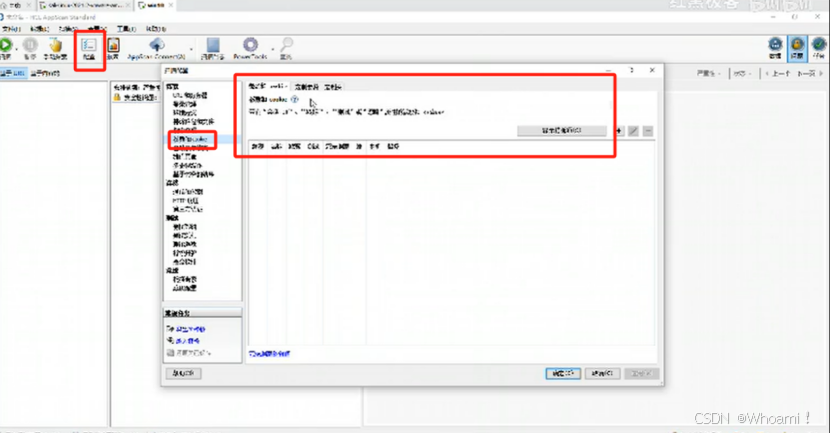This screenshot has height=434, width=831.
Task: Select the security issues row with lock icon
Action: (136, 98)
